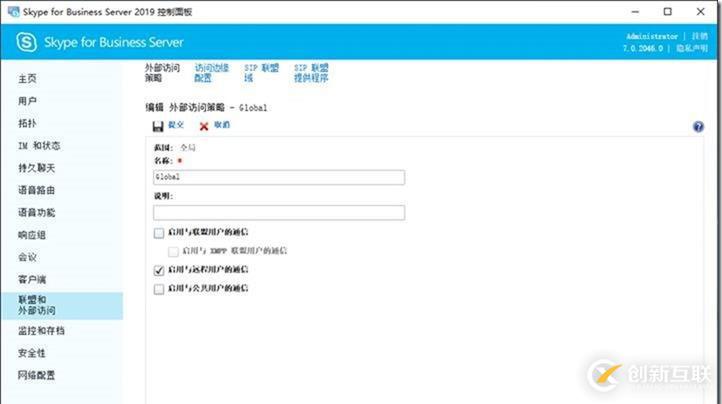Image resolution: width=722 pixels, height=404 pixels.
Task: Open the 外部访问策略 tab
Action: pos(162,73)
